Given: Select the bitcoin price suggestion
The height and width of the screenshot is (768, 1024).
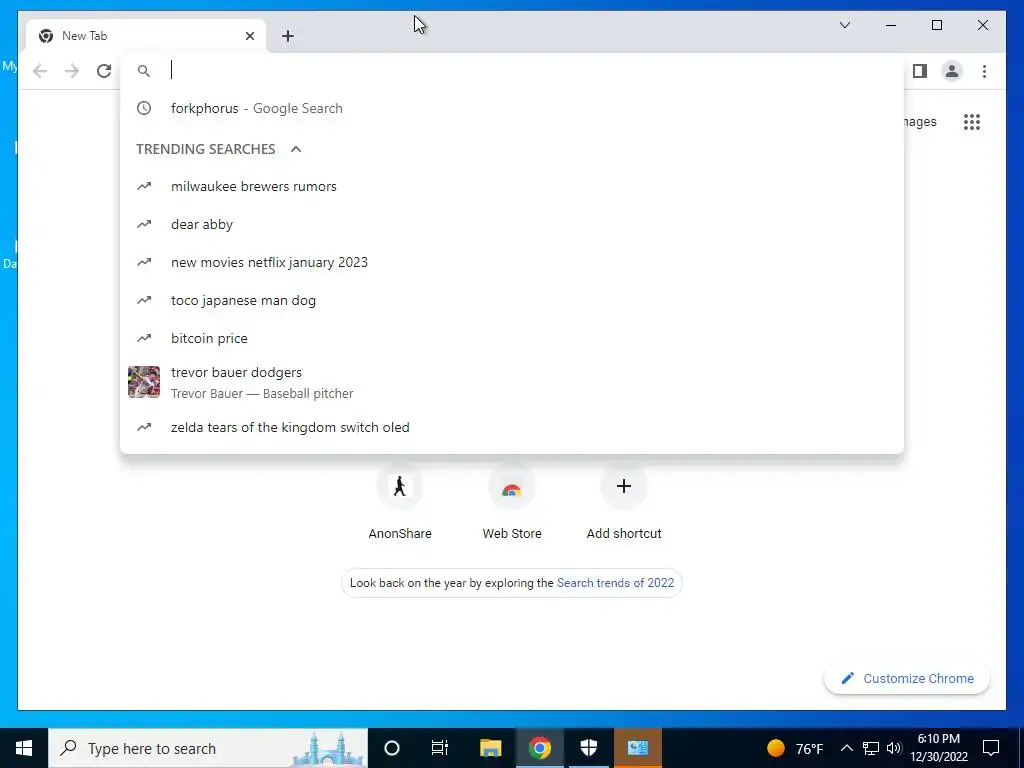Looking at the screenshot, I should tap(512, 338).
